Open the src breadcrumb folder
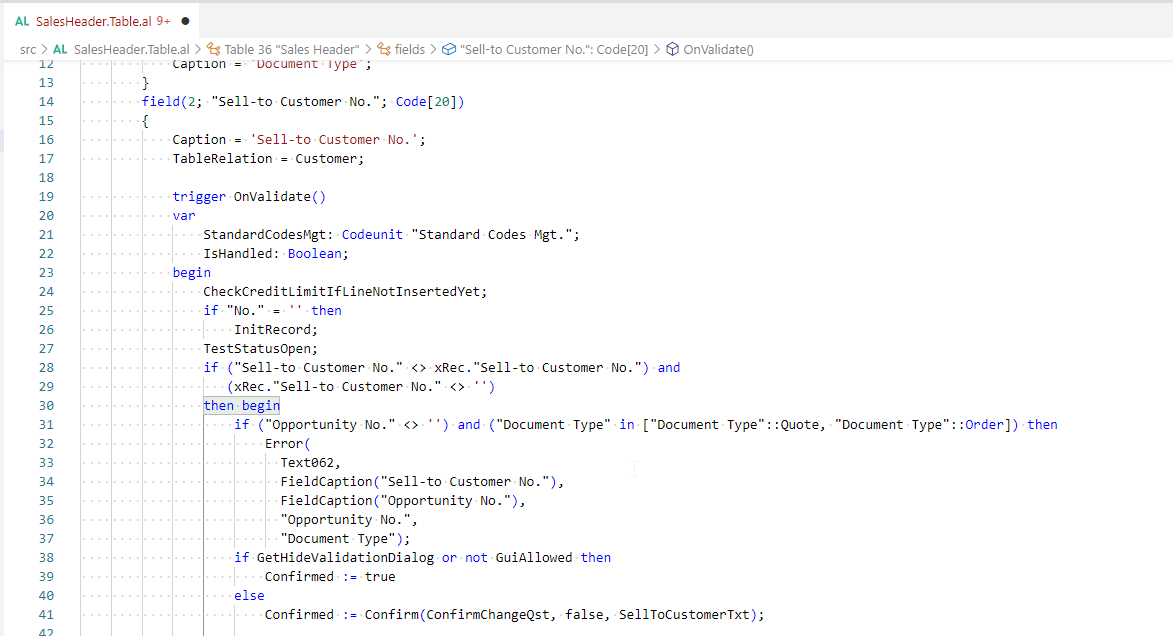Screen dimensions: 1173x636 [x=28, y=49]
